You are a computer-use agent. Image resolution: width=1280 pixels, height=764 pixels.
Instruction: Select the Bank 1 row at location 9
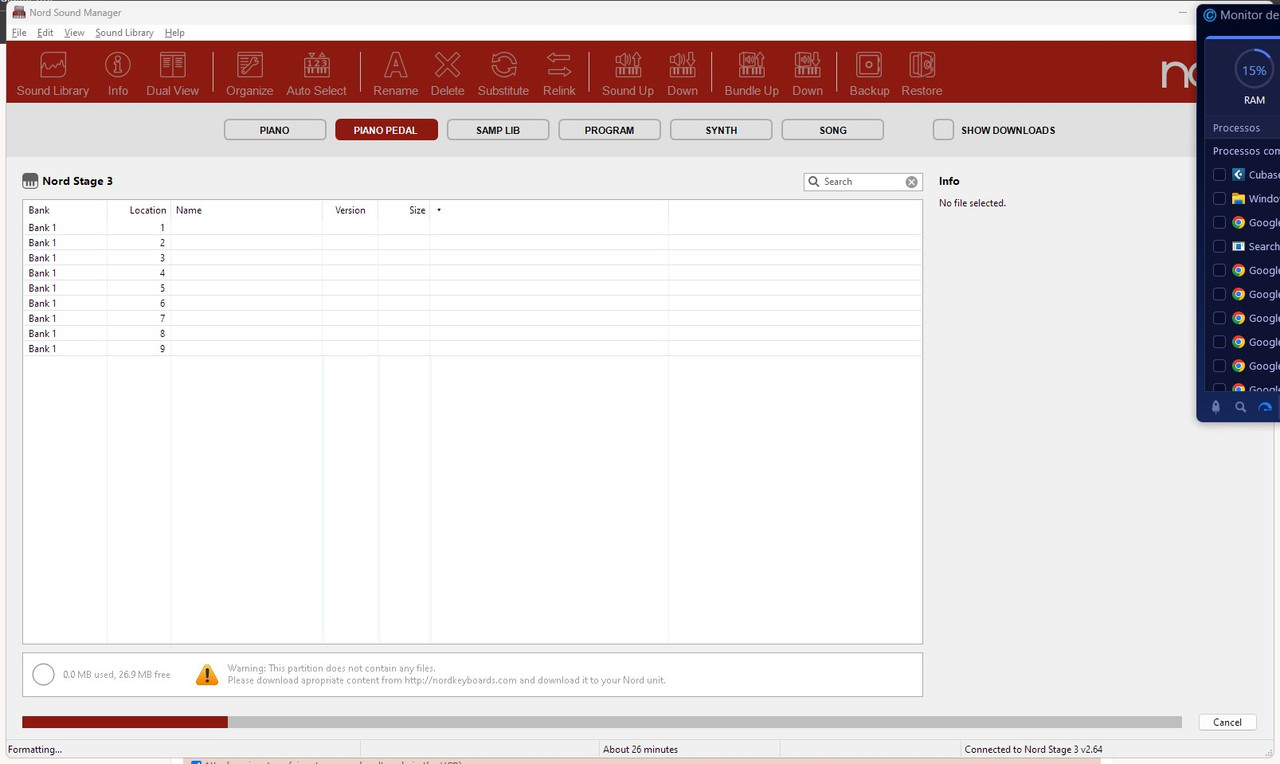(472, 349)
